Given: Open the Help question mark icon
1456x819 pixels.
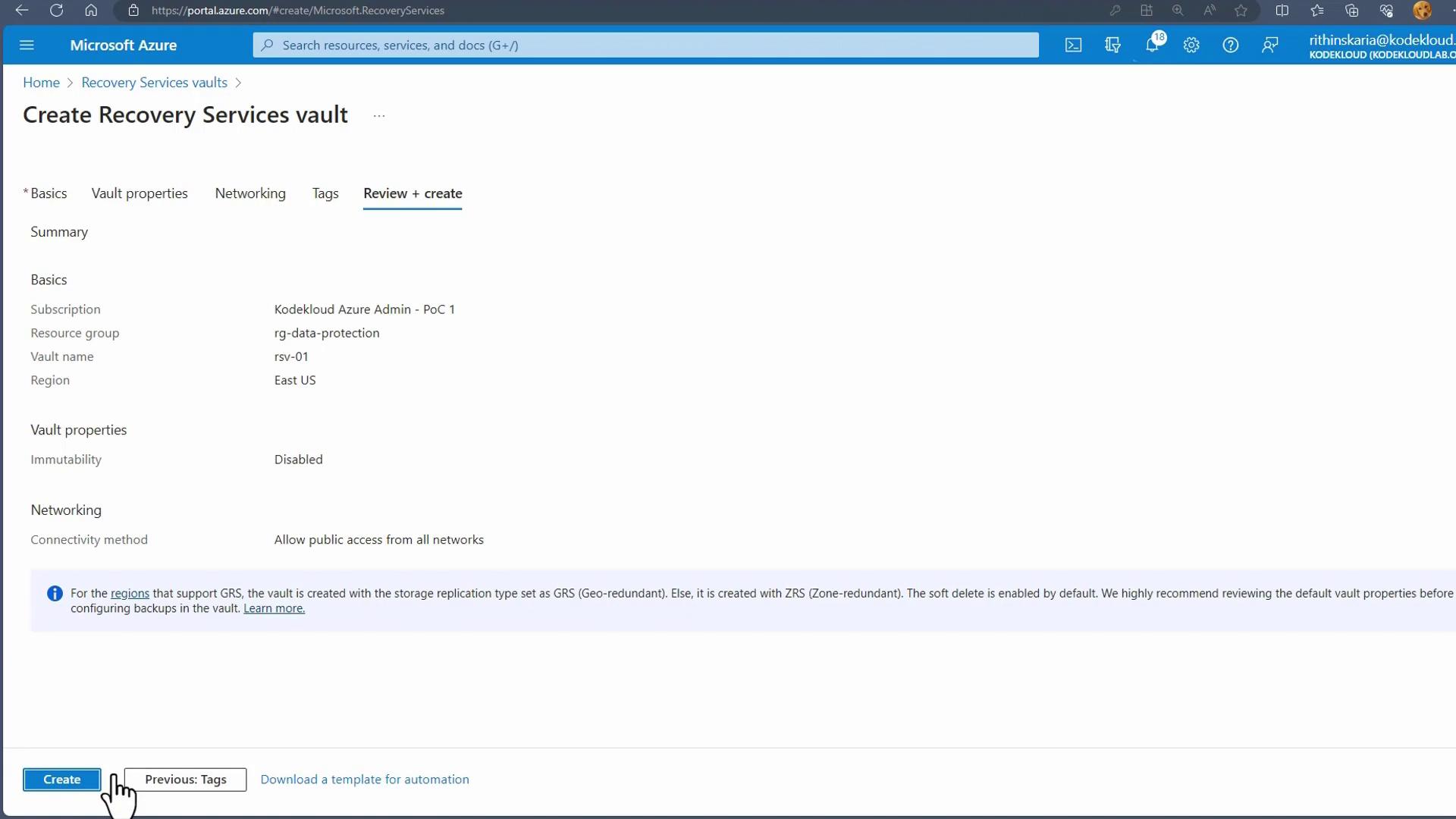Looking at the screenshot, I should 1231,45.
